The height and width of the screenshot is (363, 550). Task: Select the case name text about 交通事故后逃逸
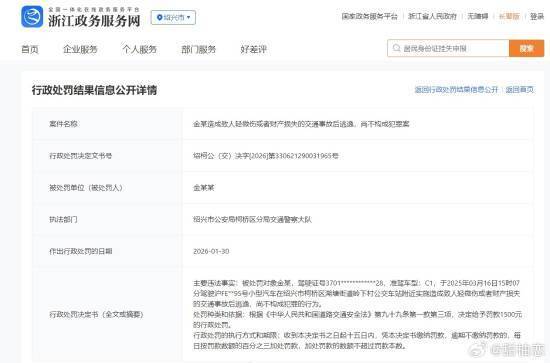(x=301, y=124)
